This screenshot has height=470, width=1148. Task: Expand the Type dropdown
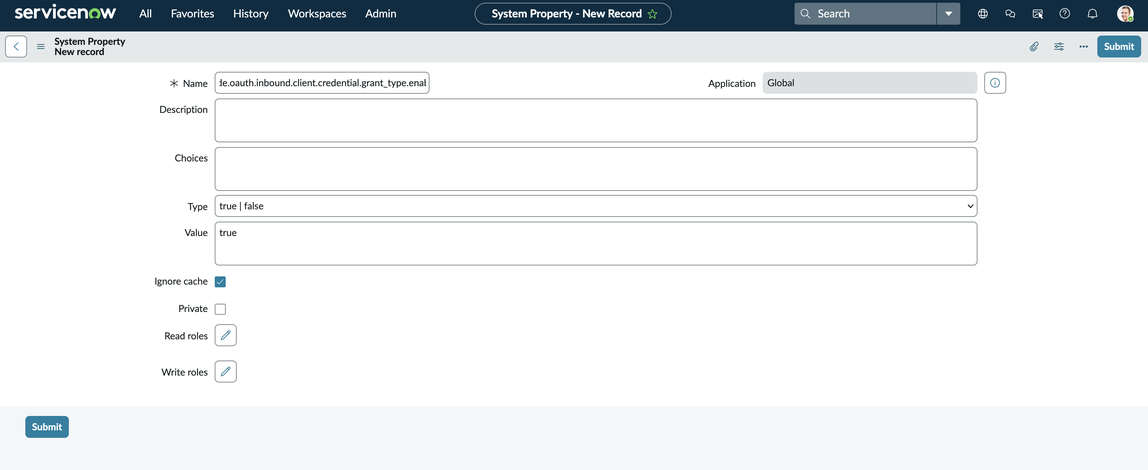pos(595,206)
